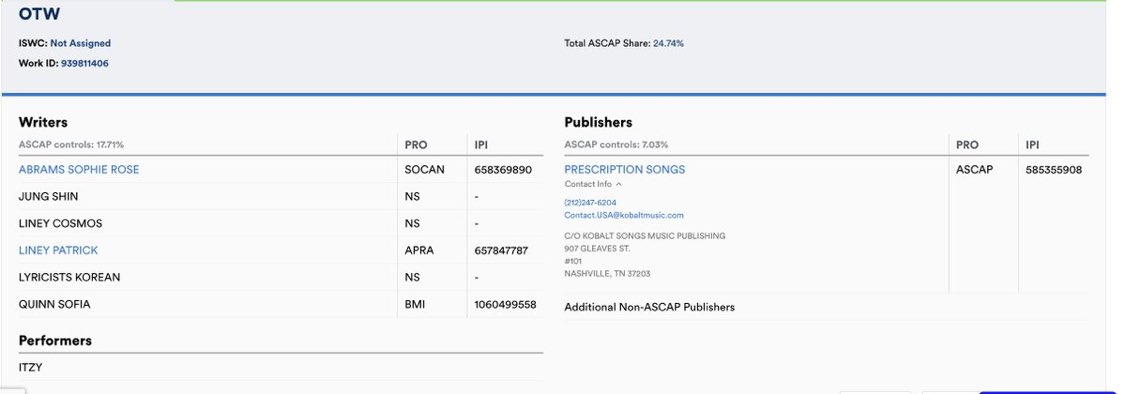This screenshot has width=1125, height=394.
Task: Select IPI number 1060499558
Action: [505, 304]
